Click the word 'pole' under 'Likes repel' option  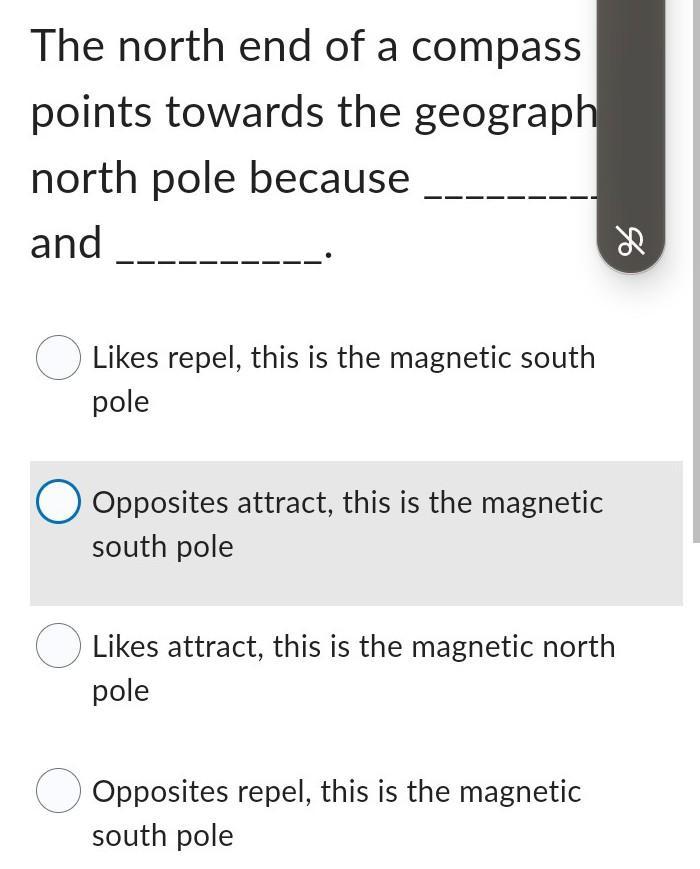click(x=120, y=402)
